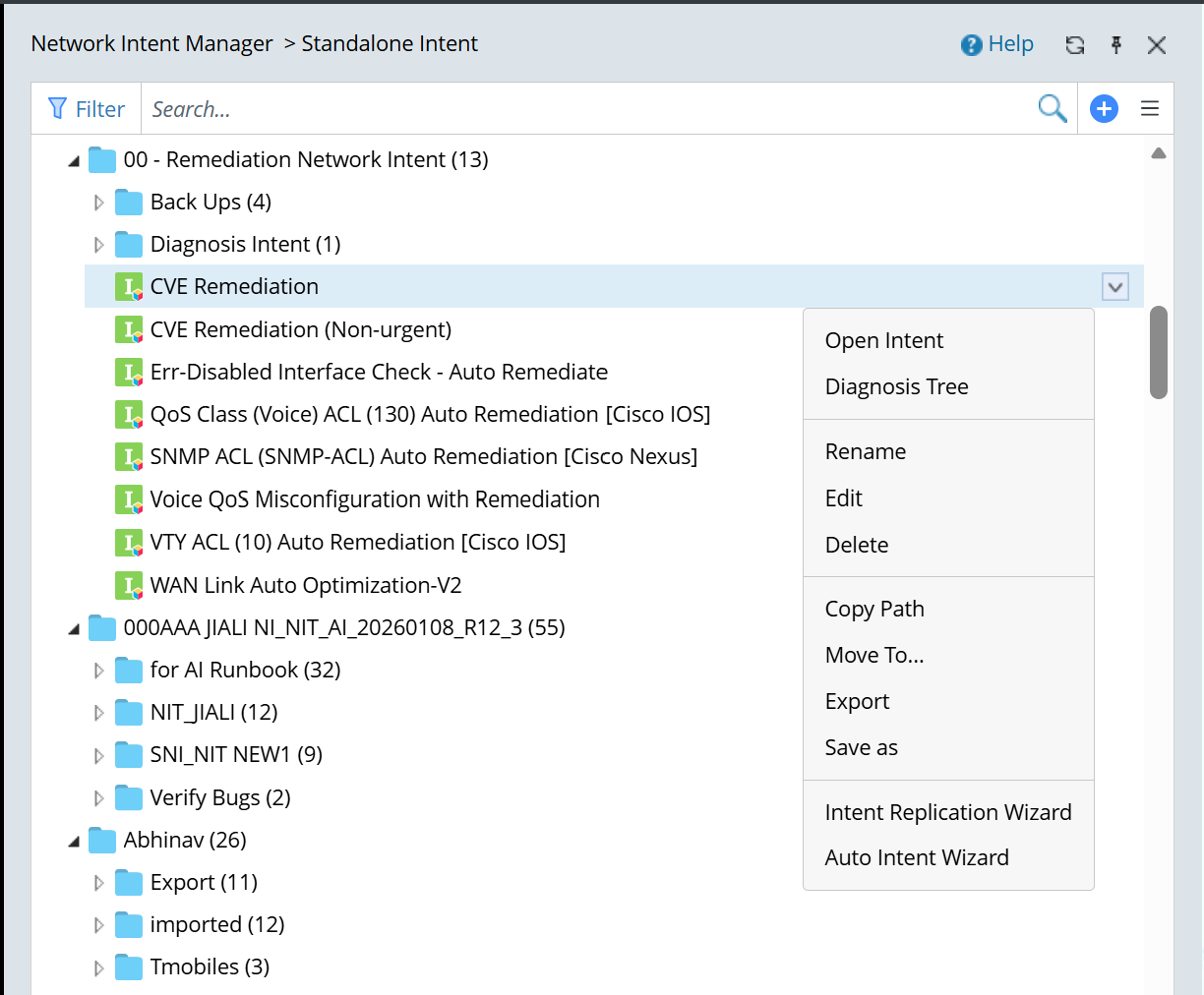
Task: Choose Open Intent from context menu
Action: pyautogui.click(x=883, y=341)
